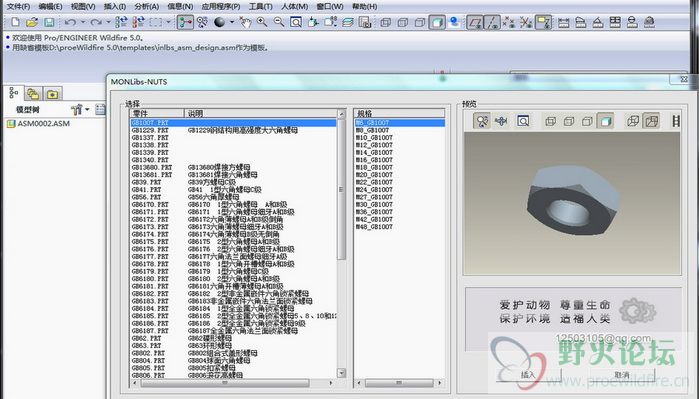The height and width of the screenshot is (399, 699).
Task: Toggle the highlighted annotation display icon
Action: coord(543,22)
